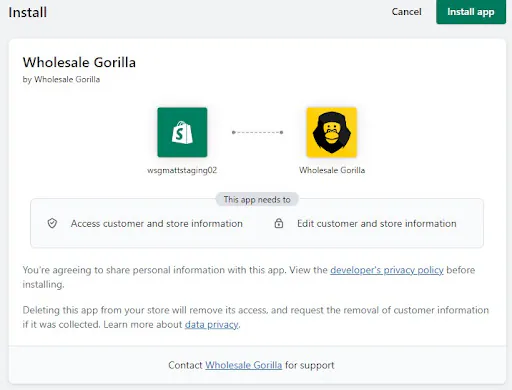Image resolution: width=512 pixels, height=390 pixels.
Task: Select "Edit customer and store information" text
Action: click(377, 223)
